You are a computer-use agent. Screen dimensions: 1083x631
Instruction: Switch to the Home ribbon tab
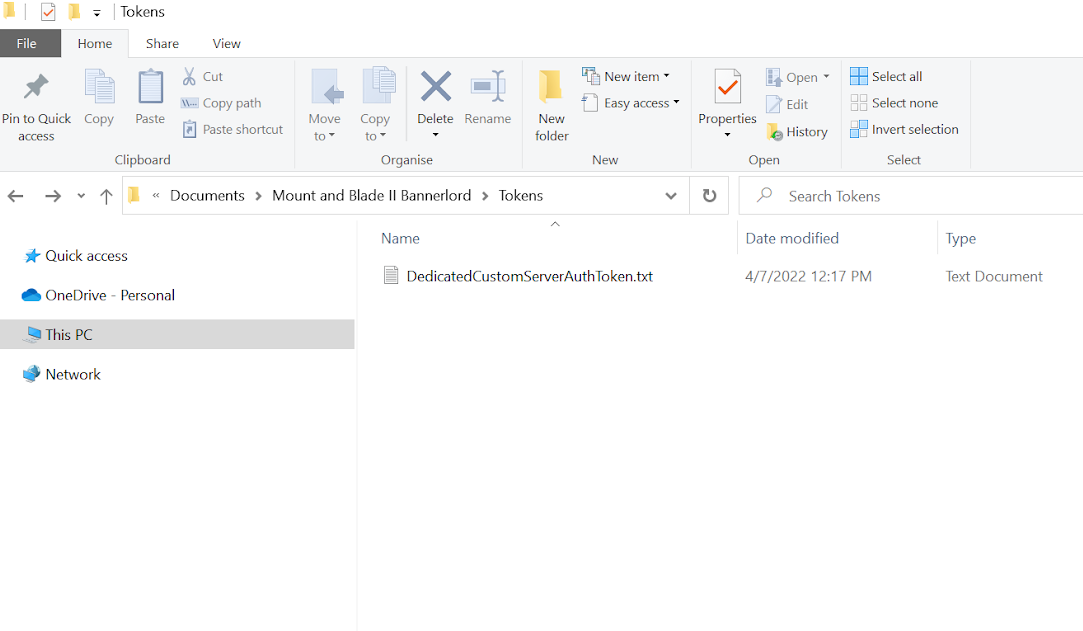tap(95, 43)
